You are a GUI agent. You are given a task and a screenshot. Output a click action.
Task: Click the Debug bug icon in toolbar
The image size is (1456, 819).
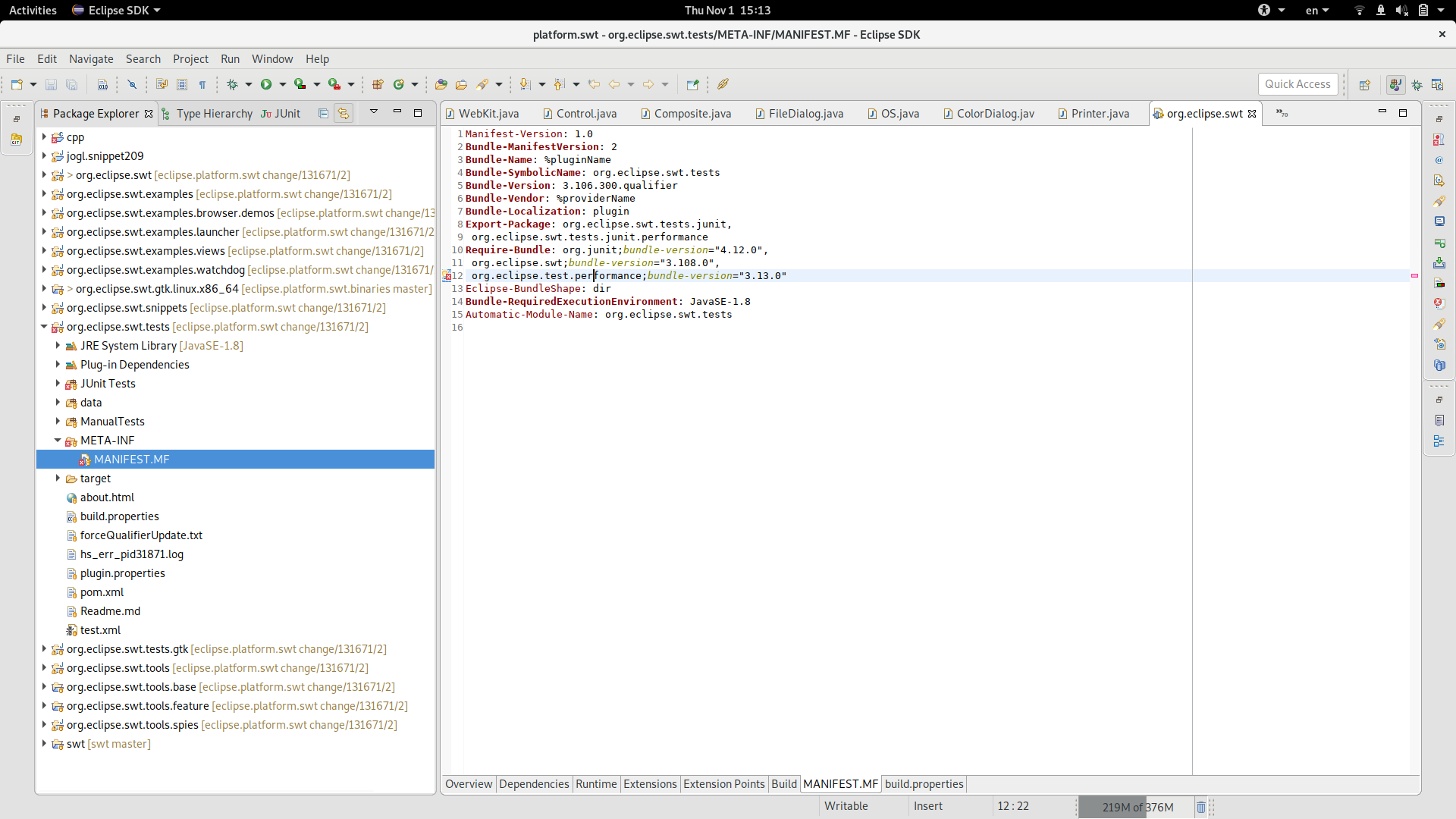(x=233, y=84)
